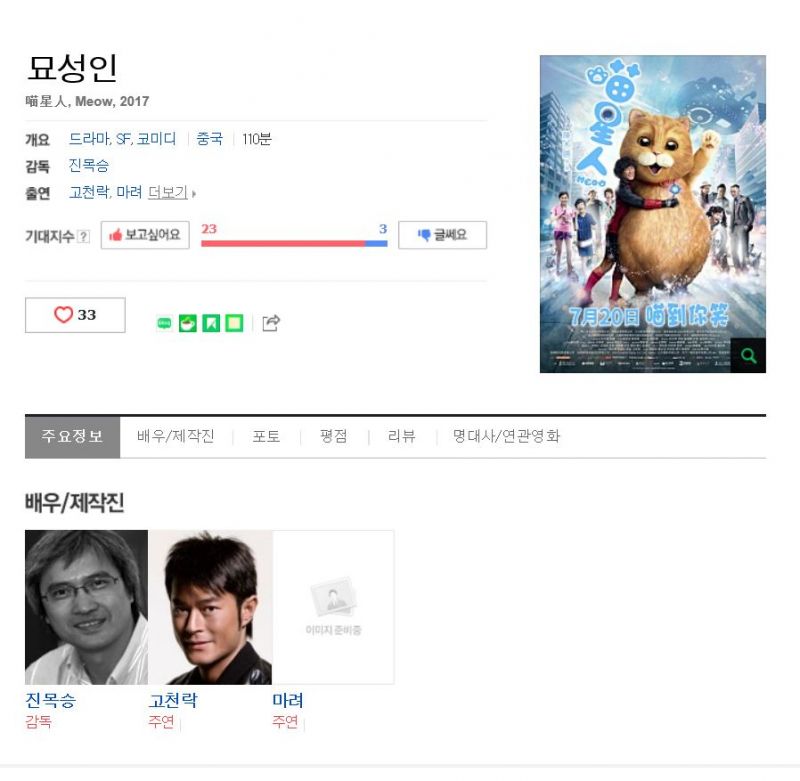Viewport: 800px width, 781px height.
Task: Select the 평점 tab
Action: click(x=334, y=437)
